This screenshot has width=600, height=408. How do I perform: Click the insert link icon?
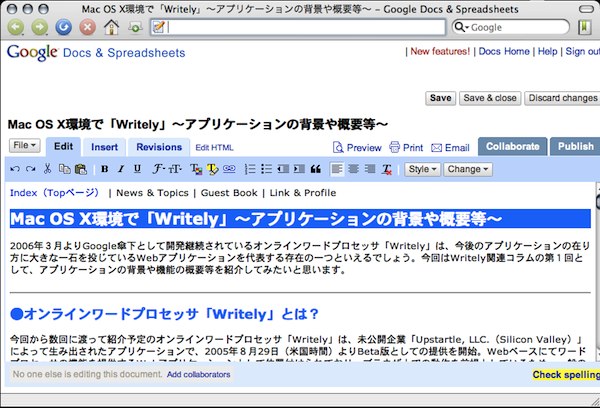click(x=229, y=169)
